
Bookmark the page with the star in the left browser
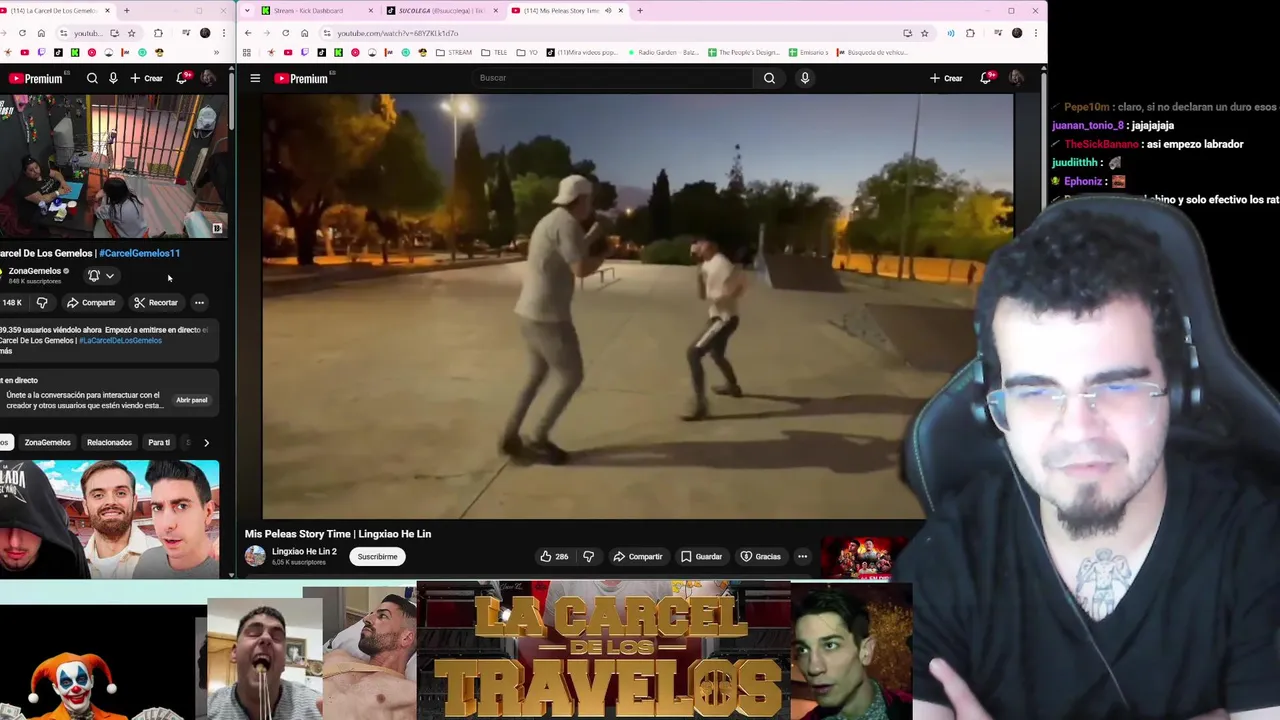pos(131,33)
